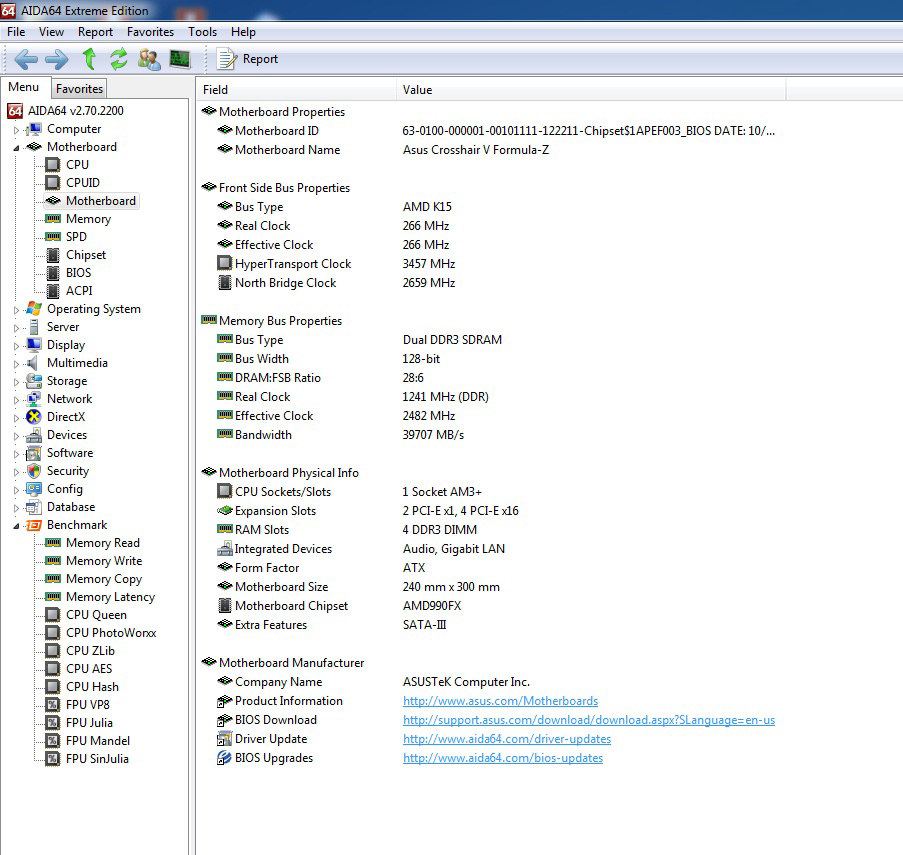Select Memory under Motherboard
This screenshot has width=903, height=855.
point(88,219)
